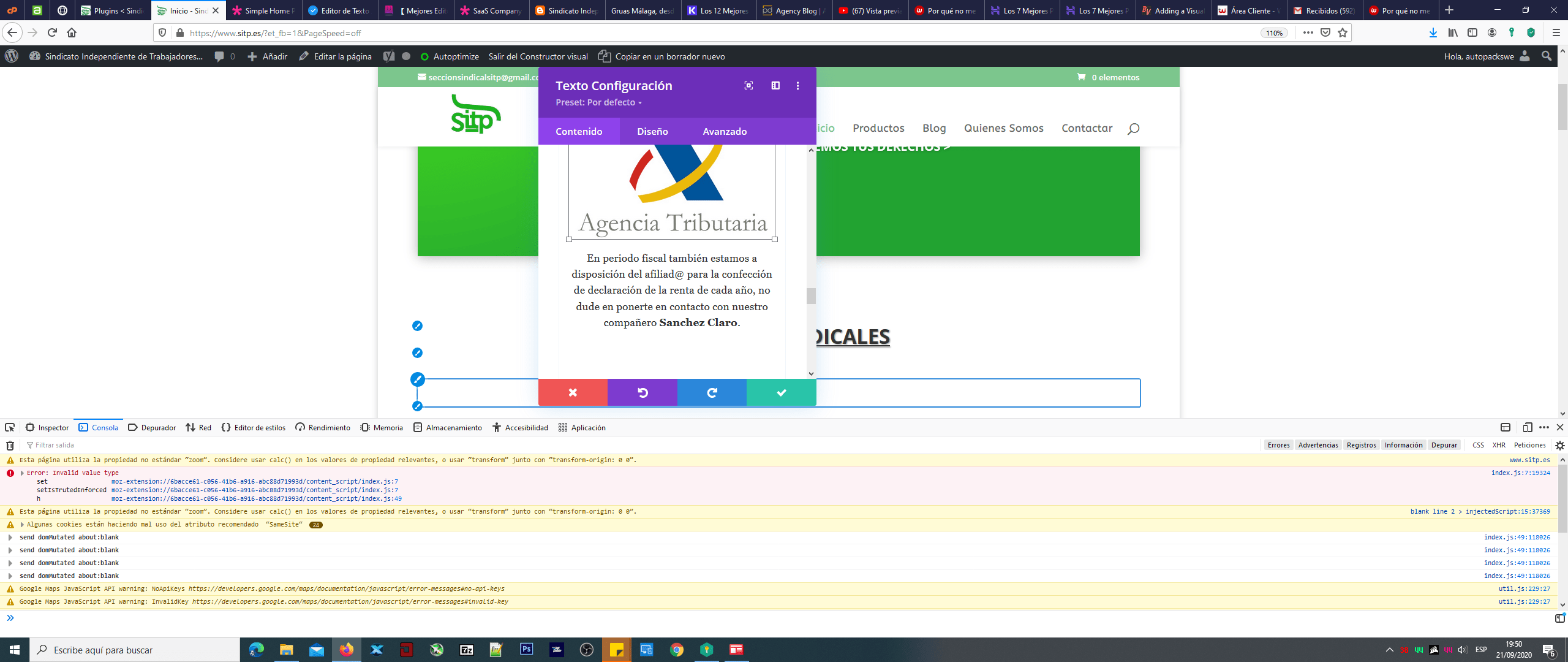Clear console output with trash icon

10,446
